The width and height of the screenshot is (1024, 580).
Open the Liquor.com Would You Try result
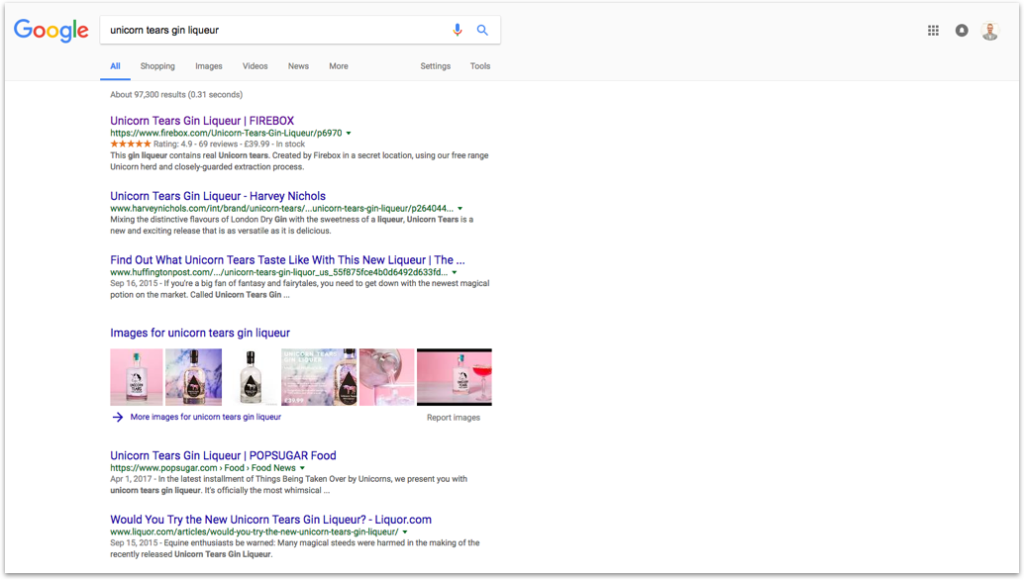[271, 520]
